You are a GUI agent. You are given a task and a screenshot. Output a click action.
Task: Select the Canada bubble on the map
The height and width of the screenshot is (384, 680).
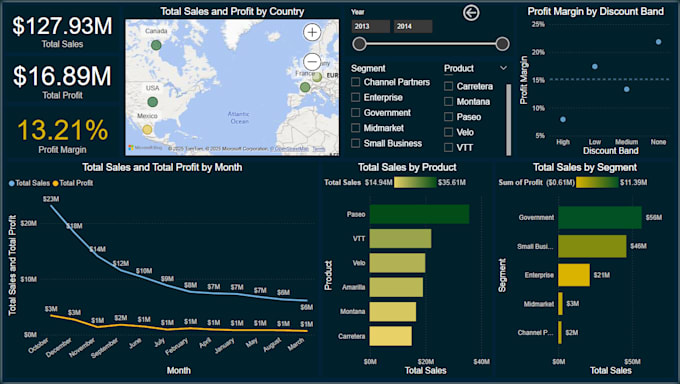pos(156,45)
